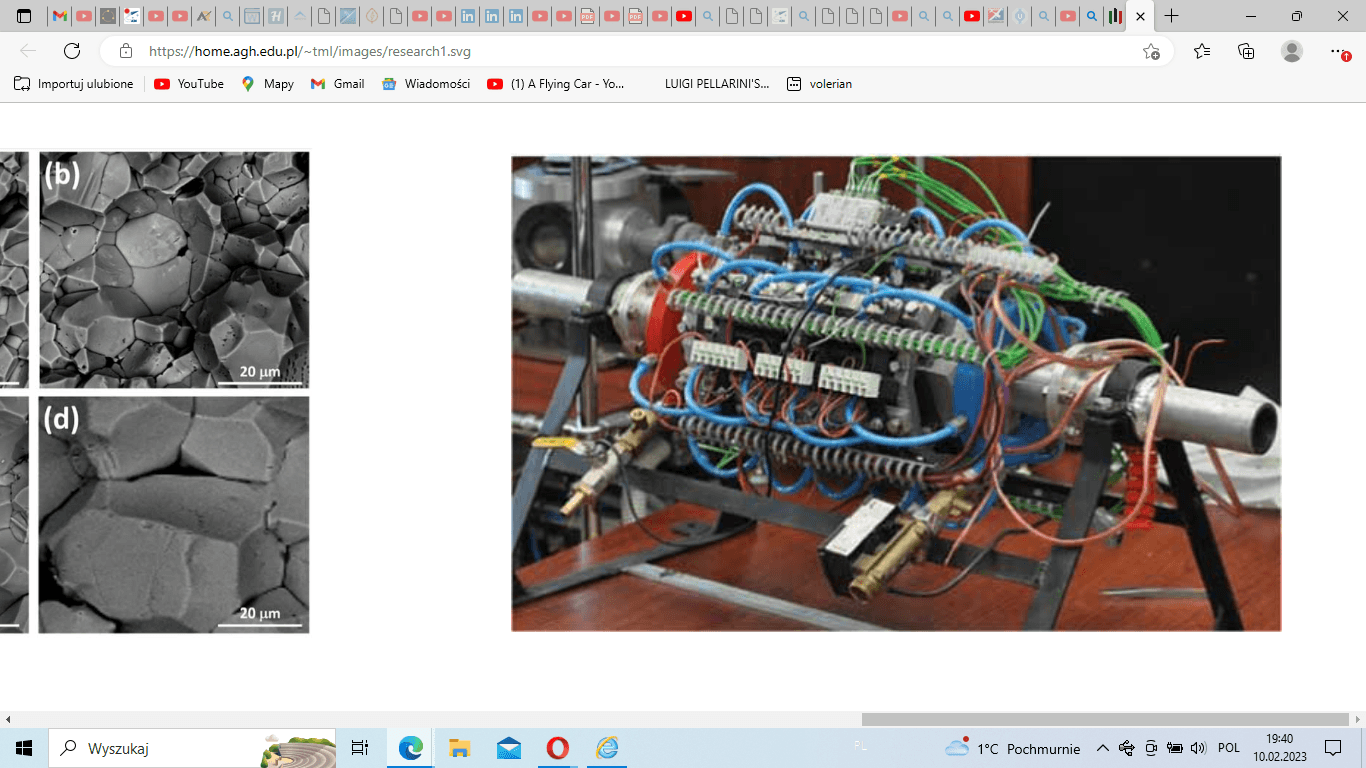Toggle the volume speaker tray icon
Image resolution: width=1366 pixels, height=768 pixels.
1198,748
